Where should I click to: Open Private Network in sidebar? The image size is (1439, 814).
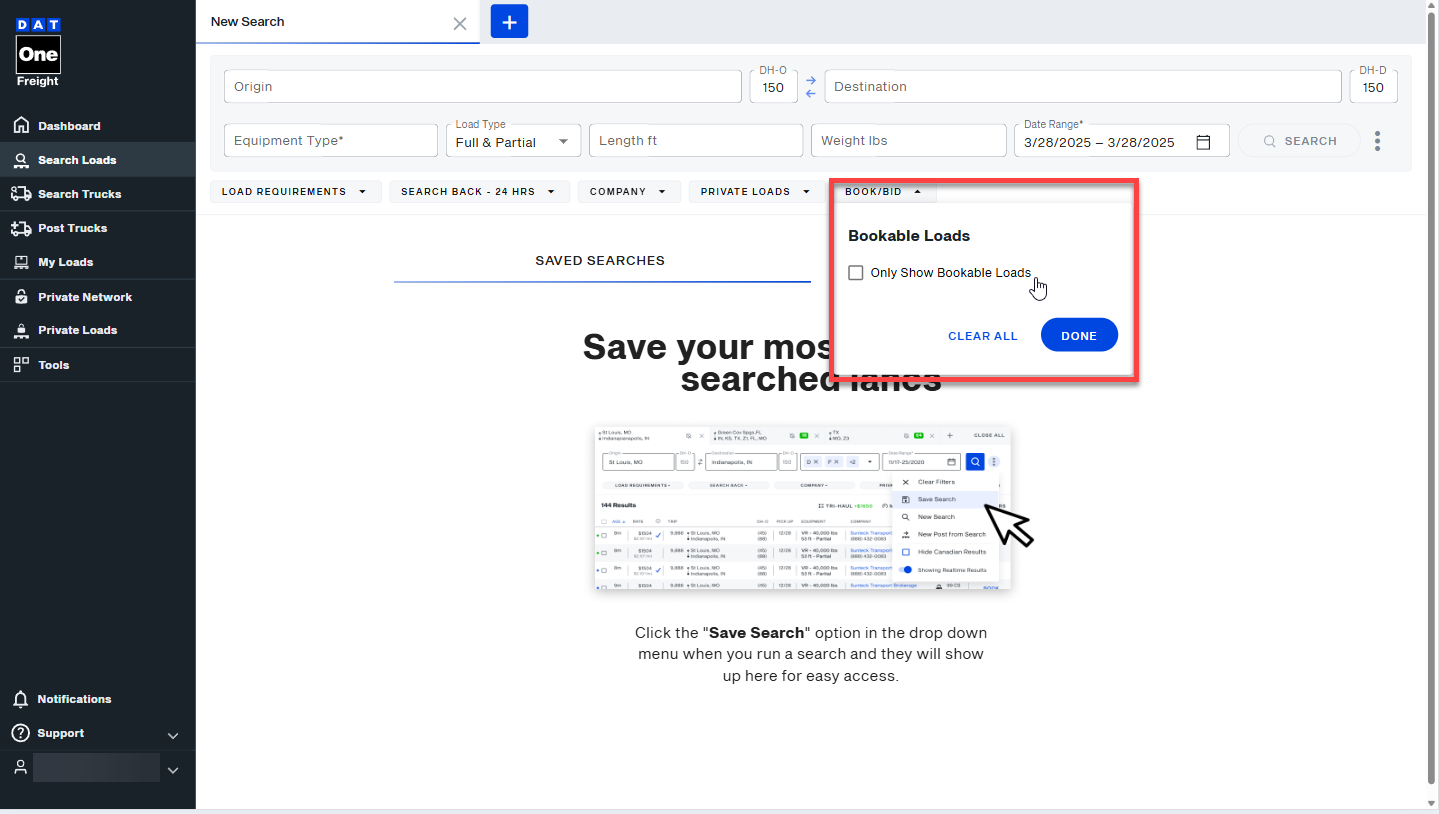point(85,297)
